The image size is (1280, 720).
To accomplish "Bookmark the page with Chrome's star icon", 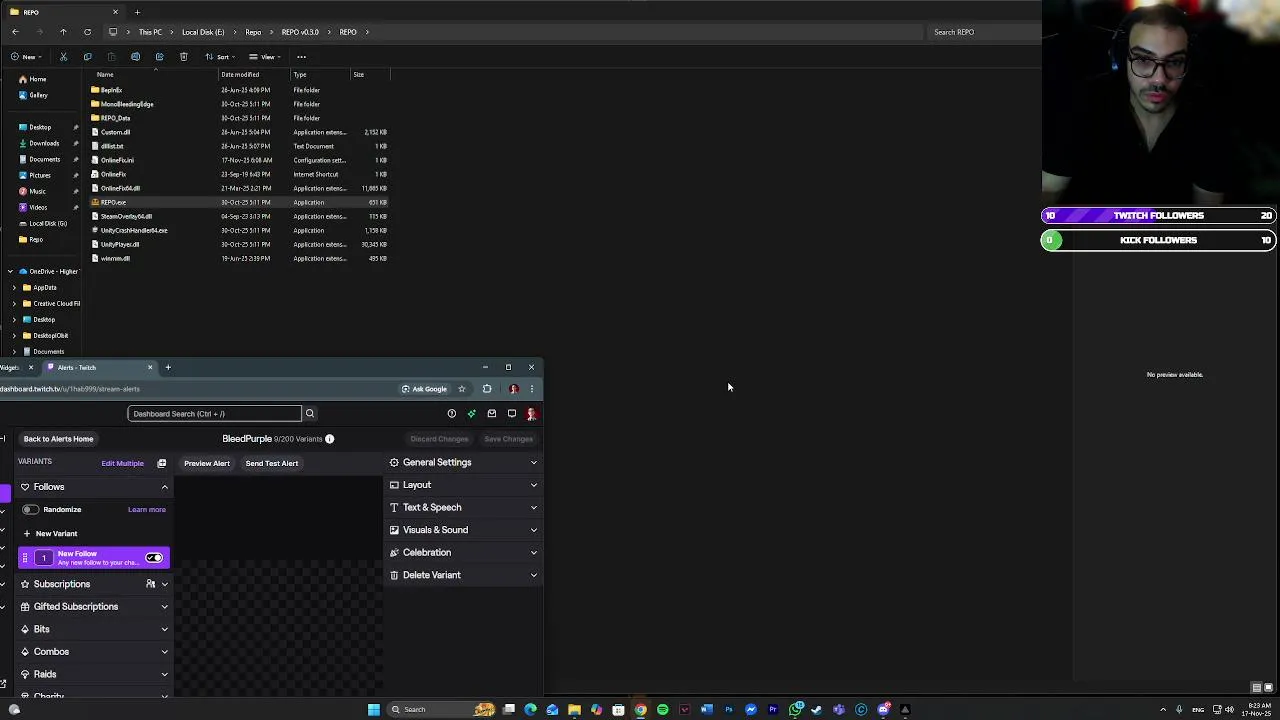I will (x=461, y=389).
